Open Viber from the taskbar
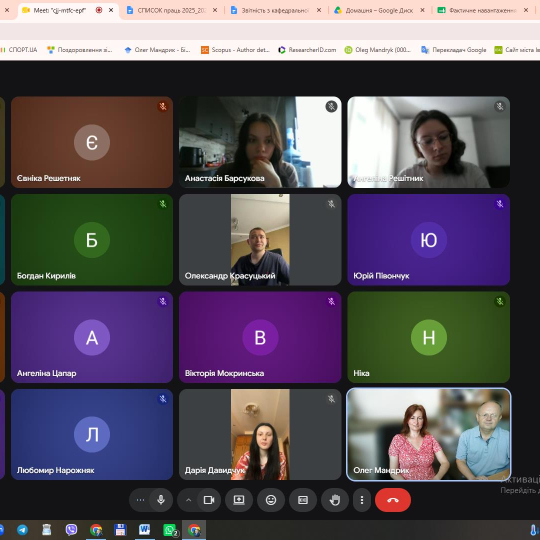The image size is (540, 540). click(71, 530)
